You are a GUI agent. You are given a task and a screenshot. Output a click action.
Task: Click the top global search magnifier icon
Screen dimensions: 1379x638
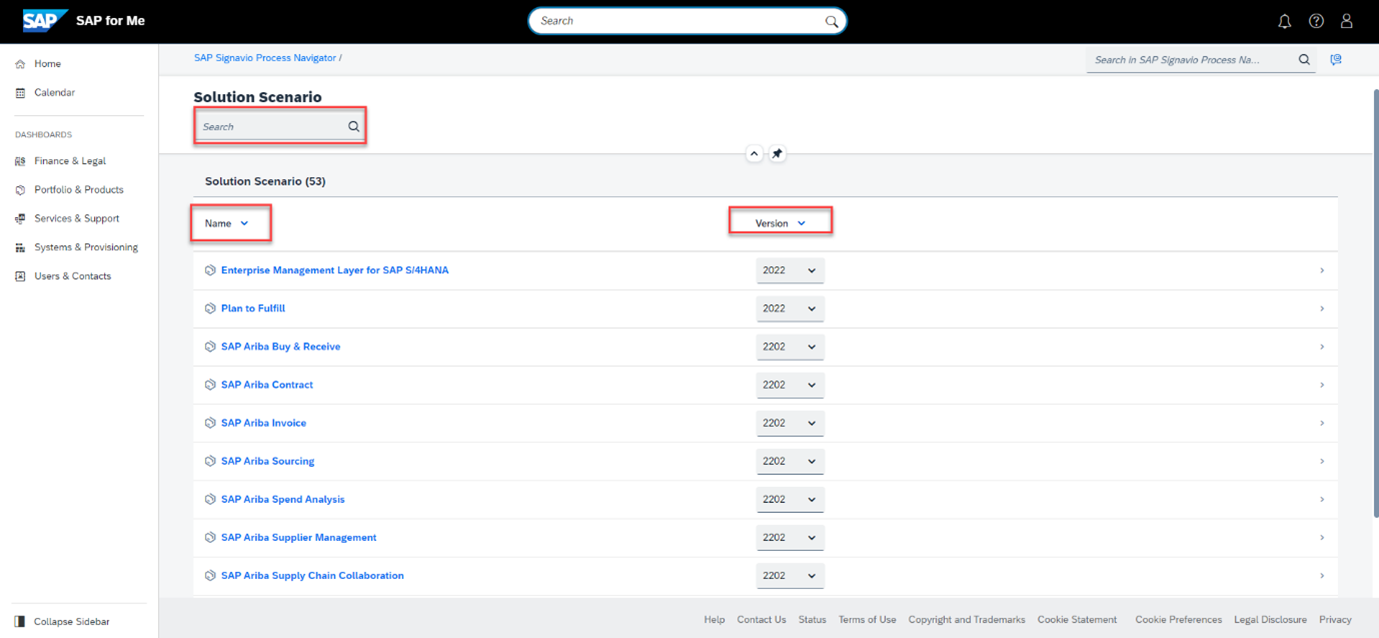tap(831, 21)
